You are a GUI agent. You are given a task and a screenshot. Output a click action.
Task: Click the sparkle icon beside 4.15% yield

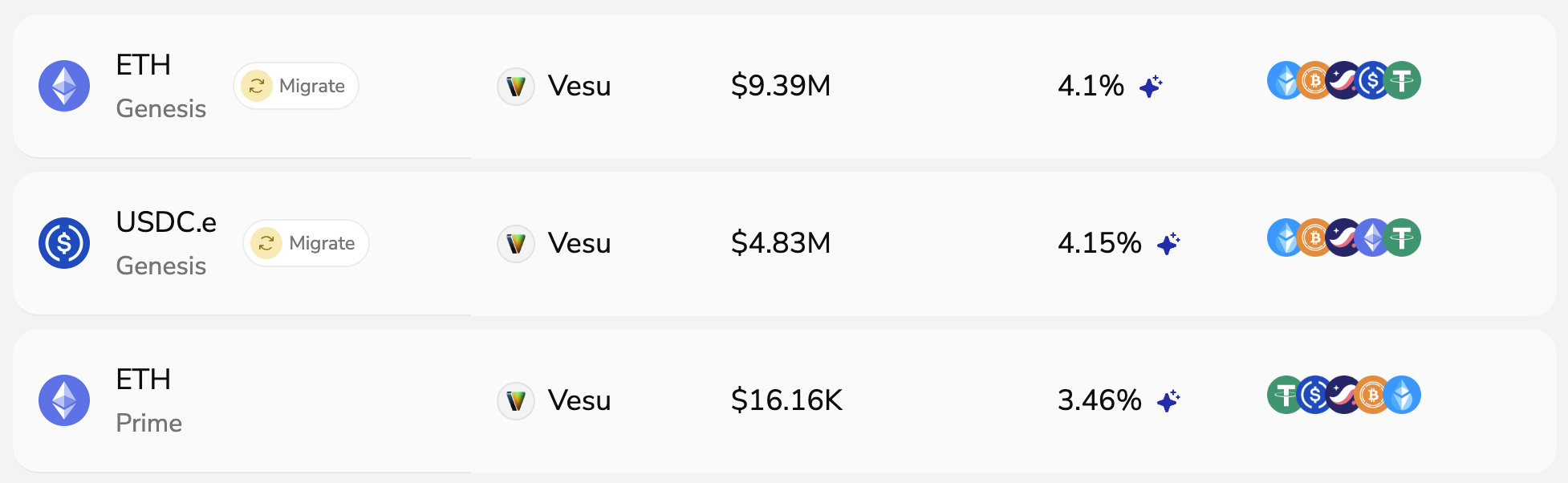[1168, 243]
